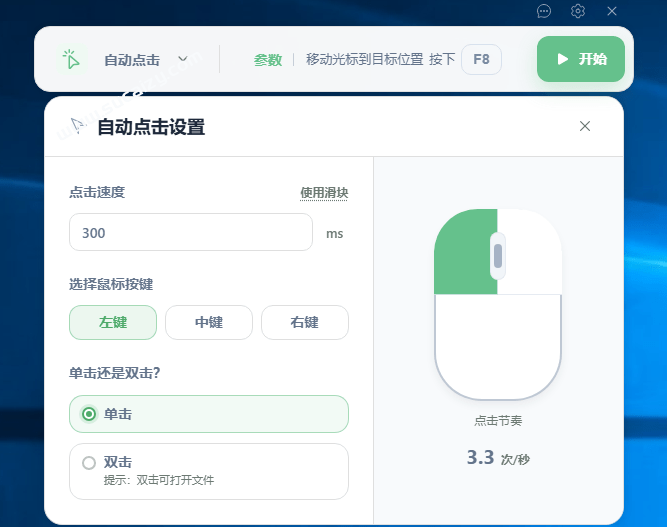Click the 移动光标到目标位置 按下 hint text
Viewport: 667px width, 527px height.
[x=380, y=59]
